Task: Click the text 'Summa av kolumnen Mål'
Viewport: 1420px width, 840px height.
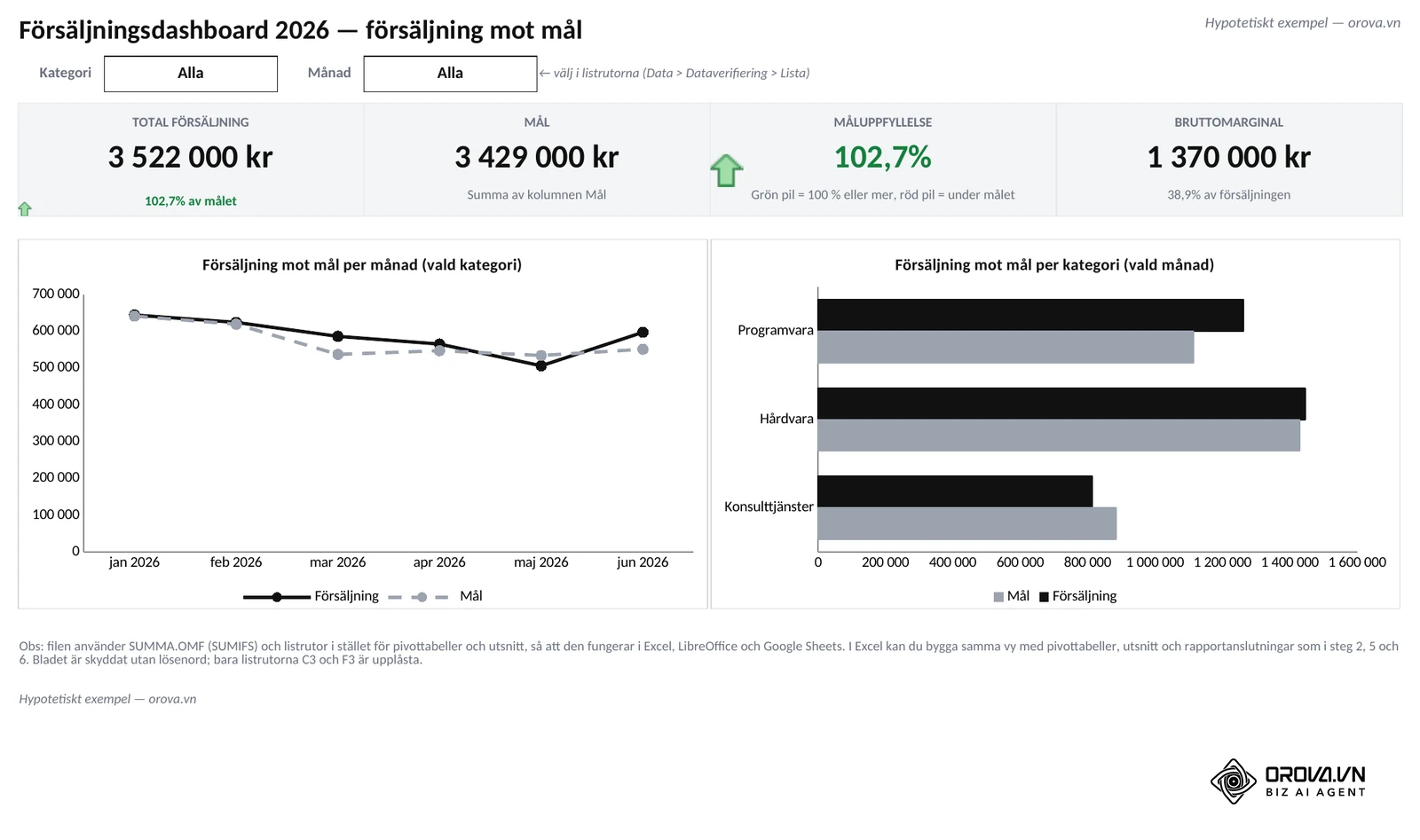Action: 537,195
